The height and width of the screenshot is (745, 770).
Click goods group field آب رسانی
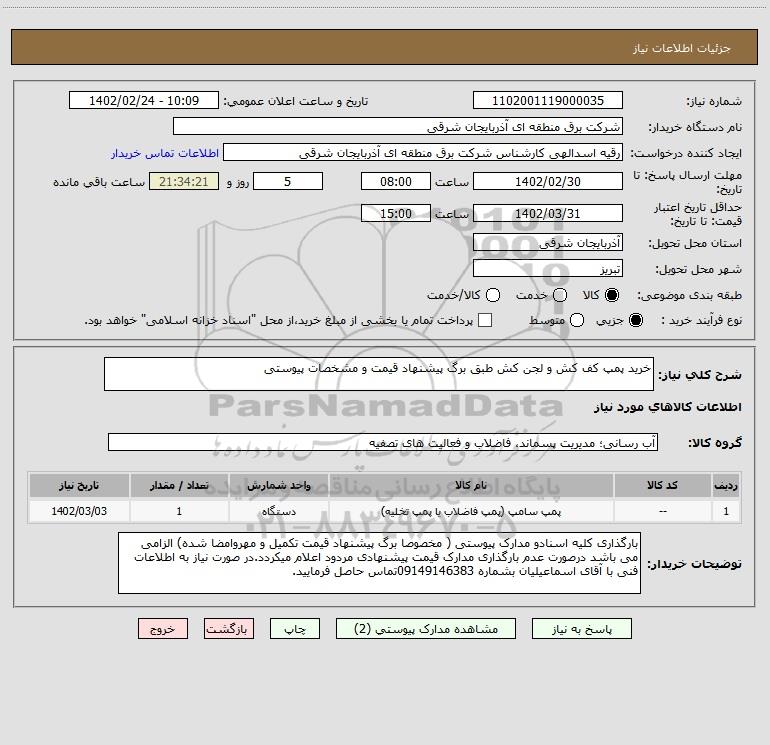point(383,442)
